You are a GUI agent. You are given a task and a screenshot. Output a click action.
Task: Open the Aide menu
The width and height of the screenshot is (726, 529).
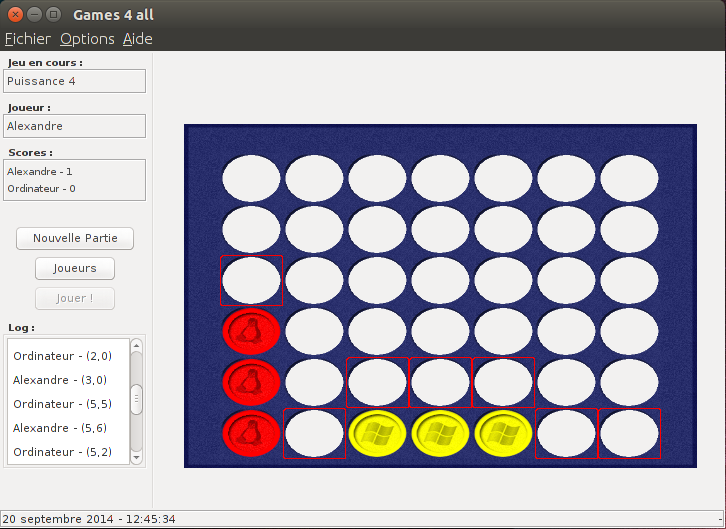click(x=138, y=39)
